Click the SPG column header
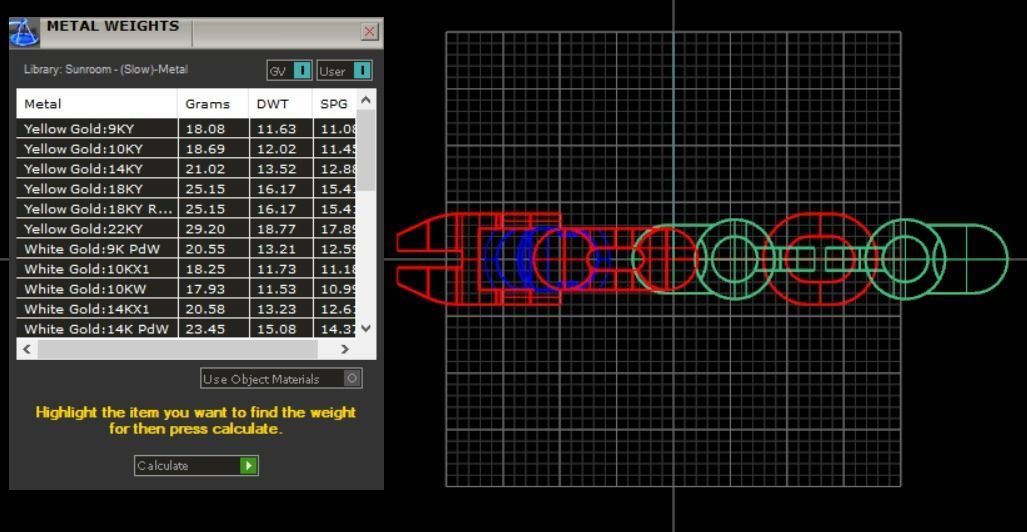 point(334,104)
